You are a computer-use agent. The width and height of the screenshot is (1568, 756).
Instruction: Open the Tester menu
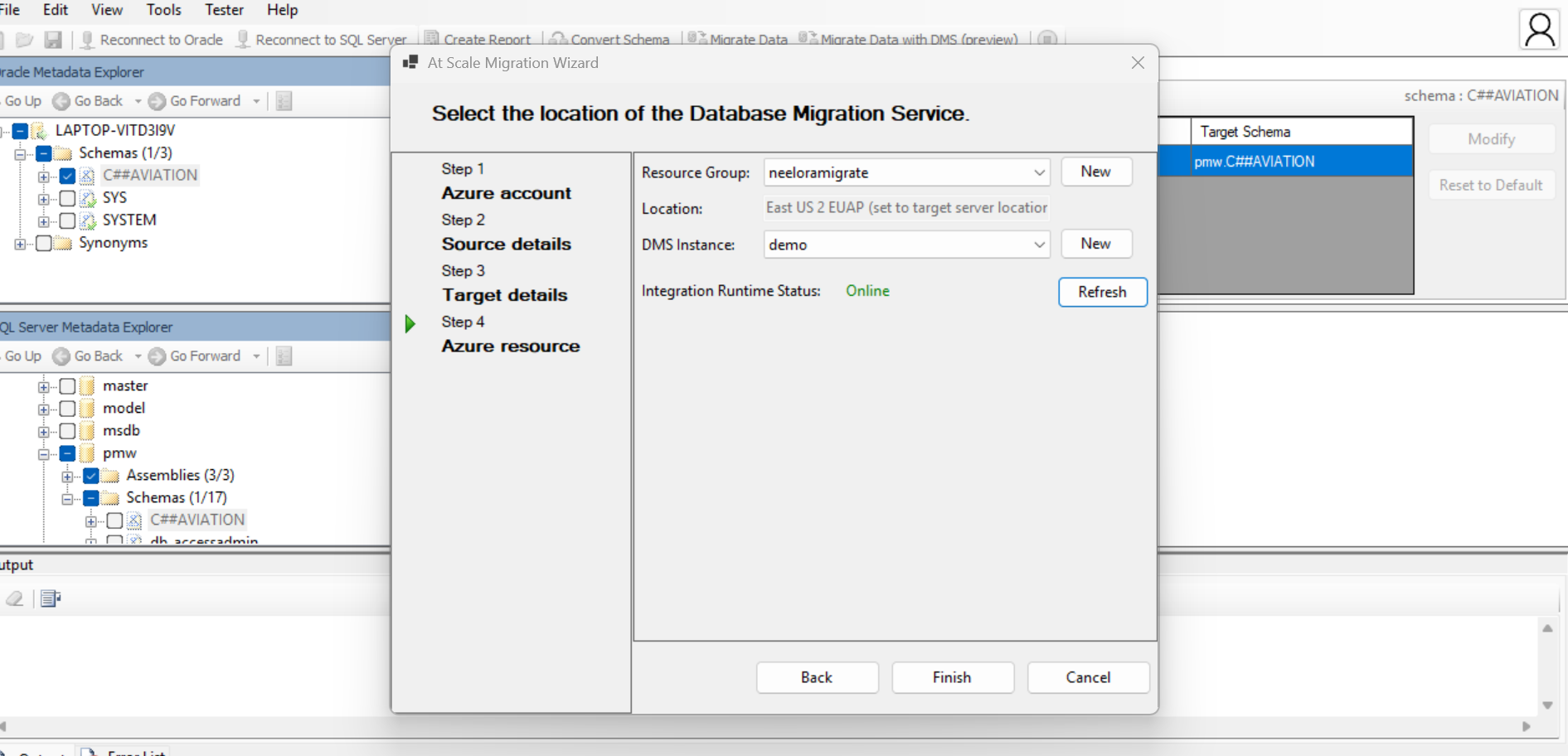pos(224,10)
